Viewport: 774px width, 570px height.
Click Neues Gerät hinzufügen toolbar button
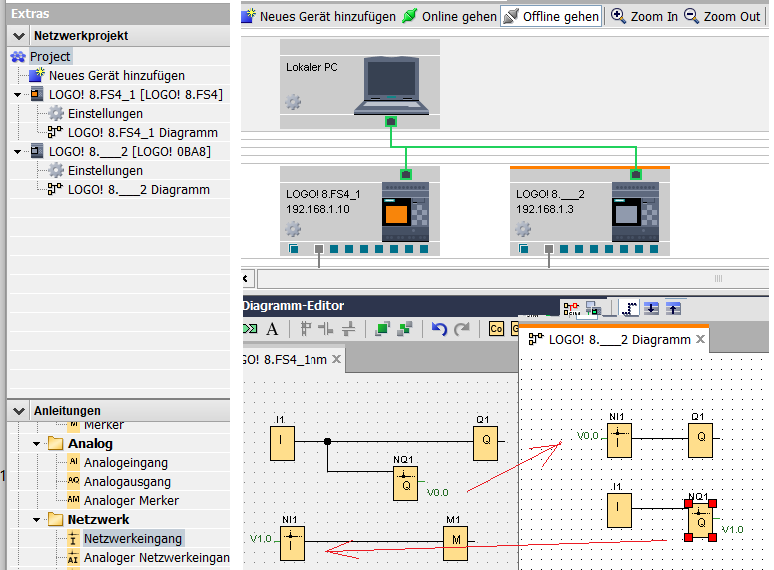point(318,16)
